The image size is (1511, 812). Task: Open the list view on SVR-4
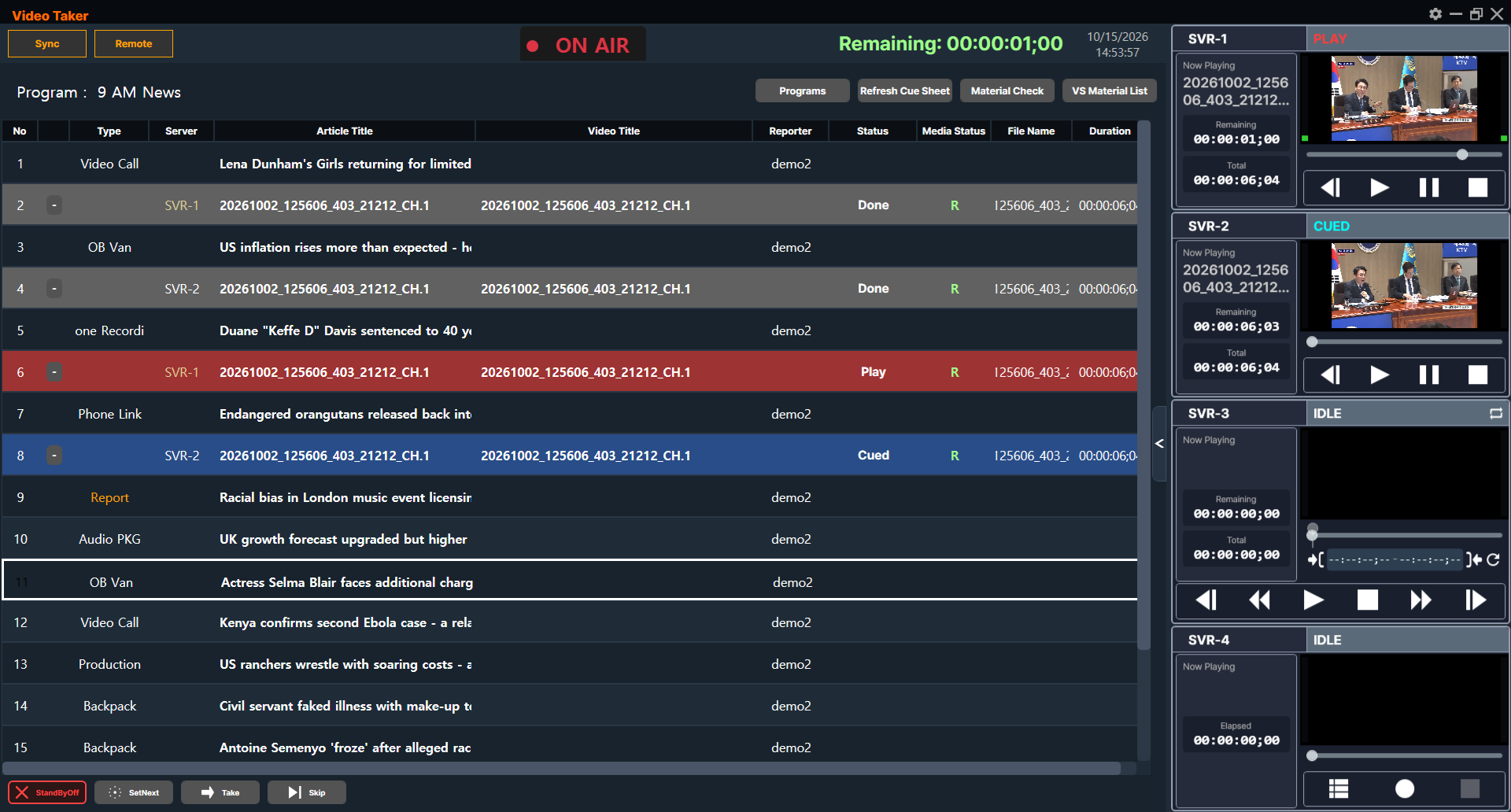coord(1339,788)
